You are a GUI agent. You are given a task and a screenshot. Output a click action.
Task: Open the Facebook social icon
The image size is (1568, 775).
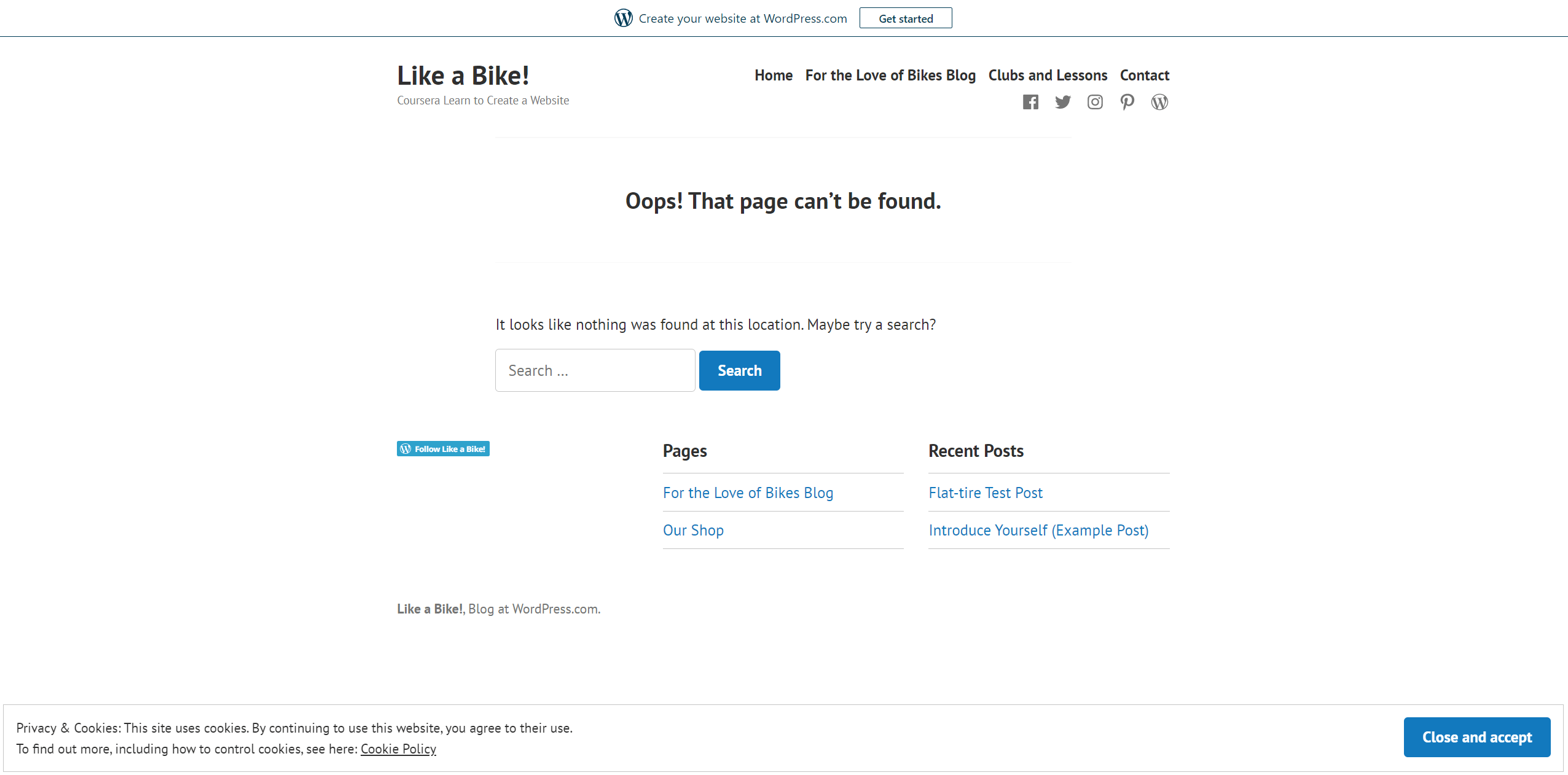point(1030,102)
